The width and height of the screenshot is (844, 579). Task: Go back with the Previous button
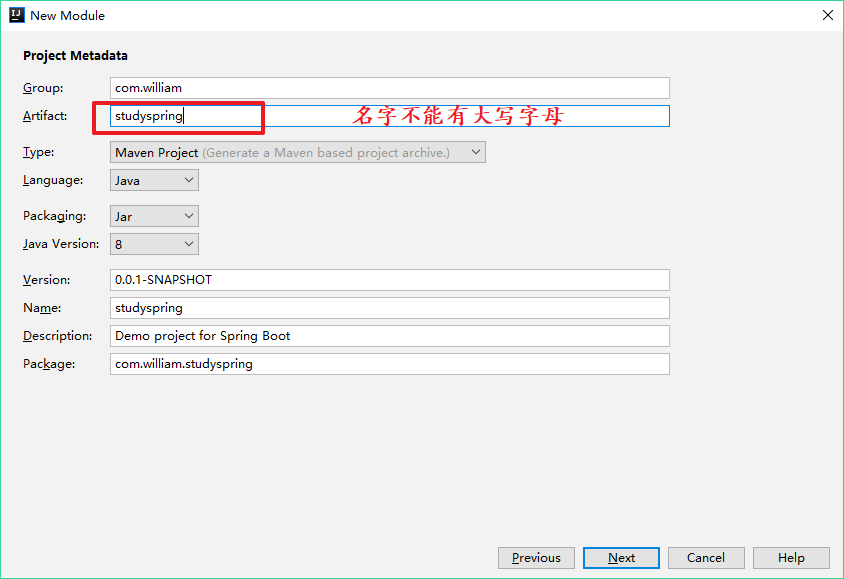tap(536, 558)
